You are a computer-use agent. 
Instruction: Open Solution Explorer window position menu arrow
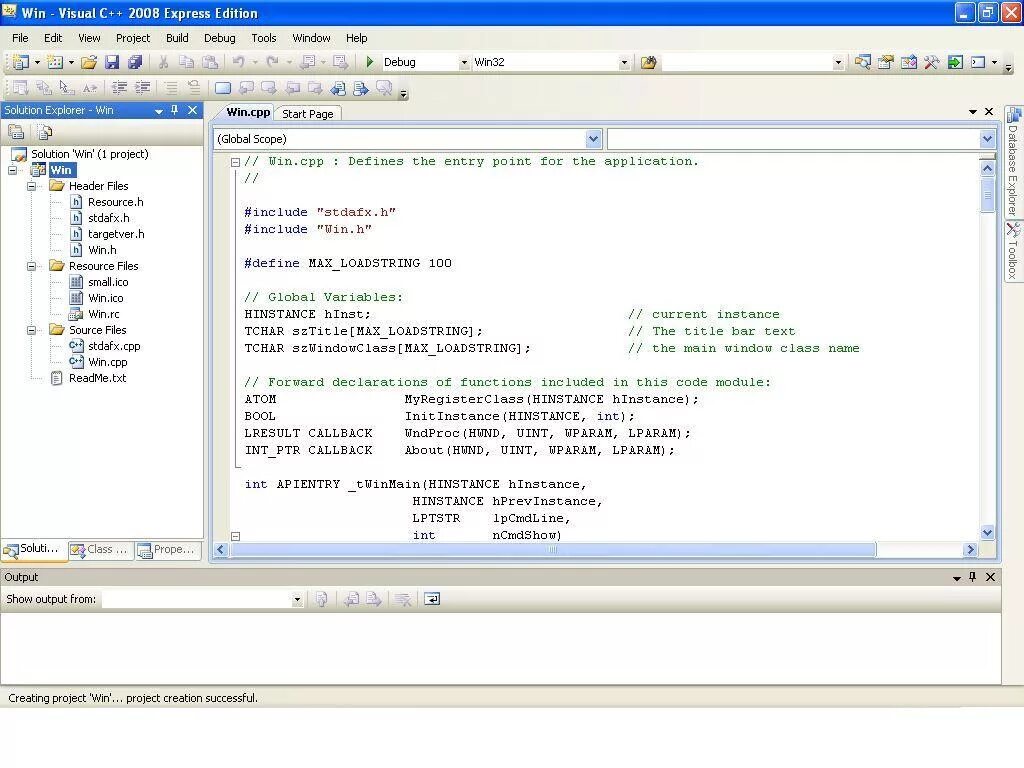click(x=159, y=111)
